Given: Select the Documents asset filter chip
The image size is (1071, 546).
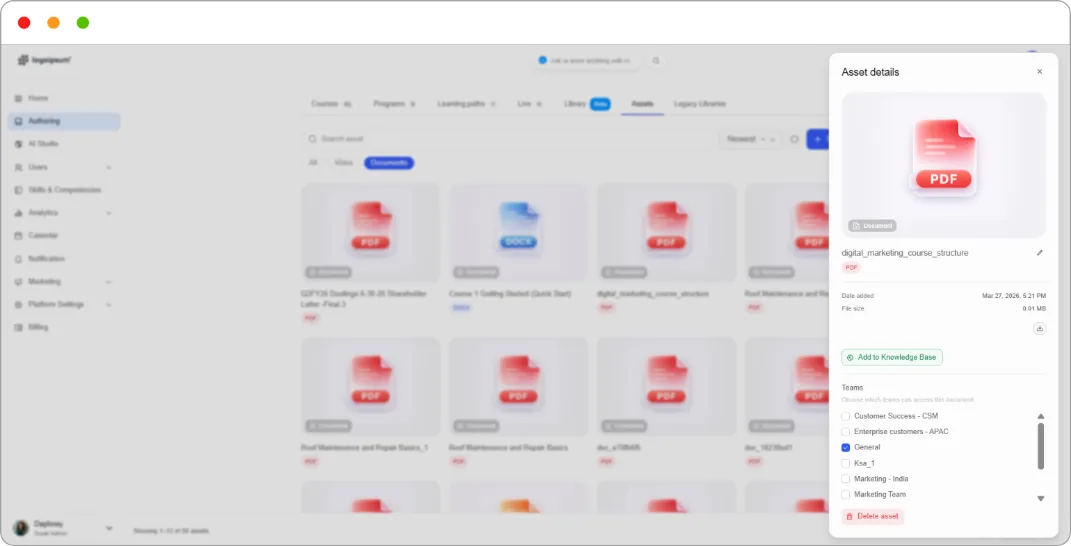Looking at the screenshot, I should click(389, 163).
